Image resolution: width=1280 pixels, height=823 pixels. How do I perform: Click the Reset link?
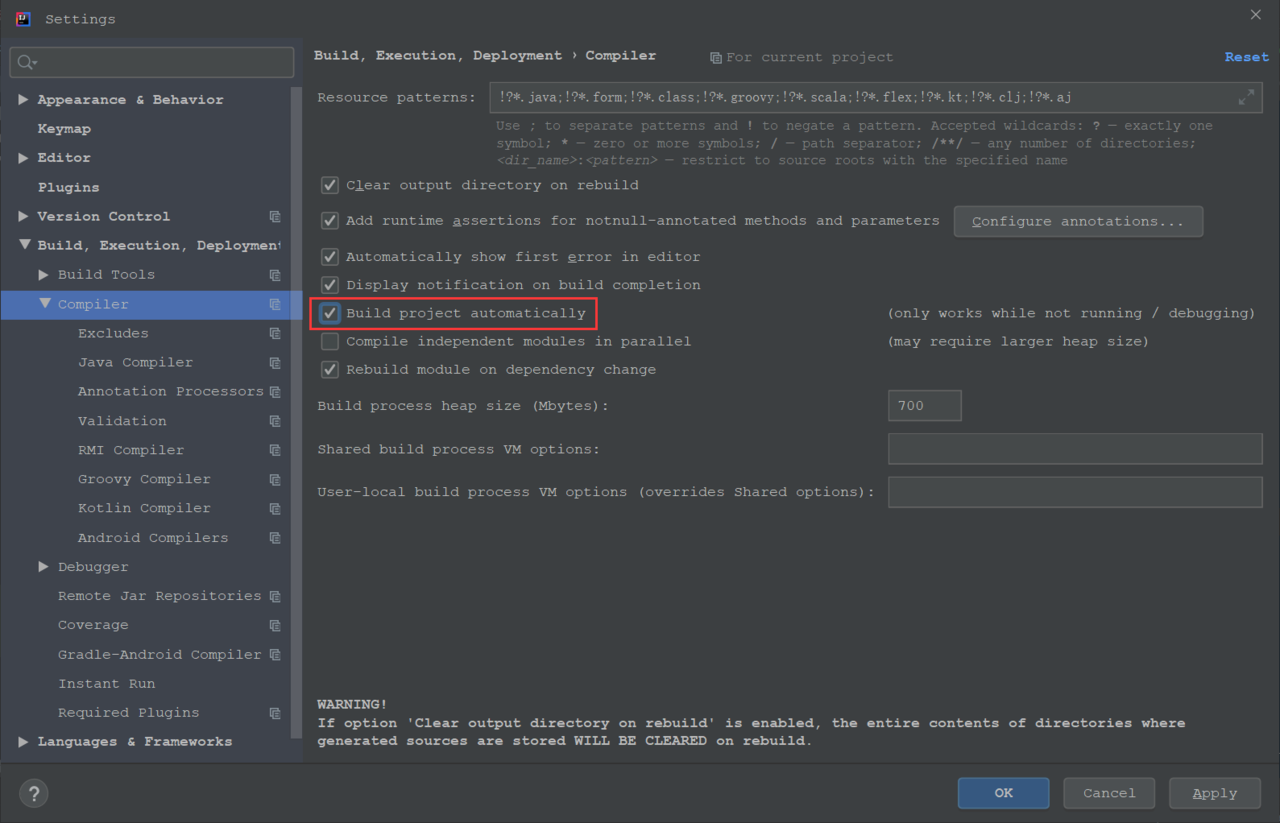point(1246,57)
